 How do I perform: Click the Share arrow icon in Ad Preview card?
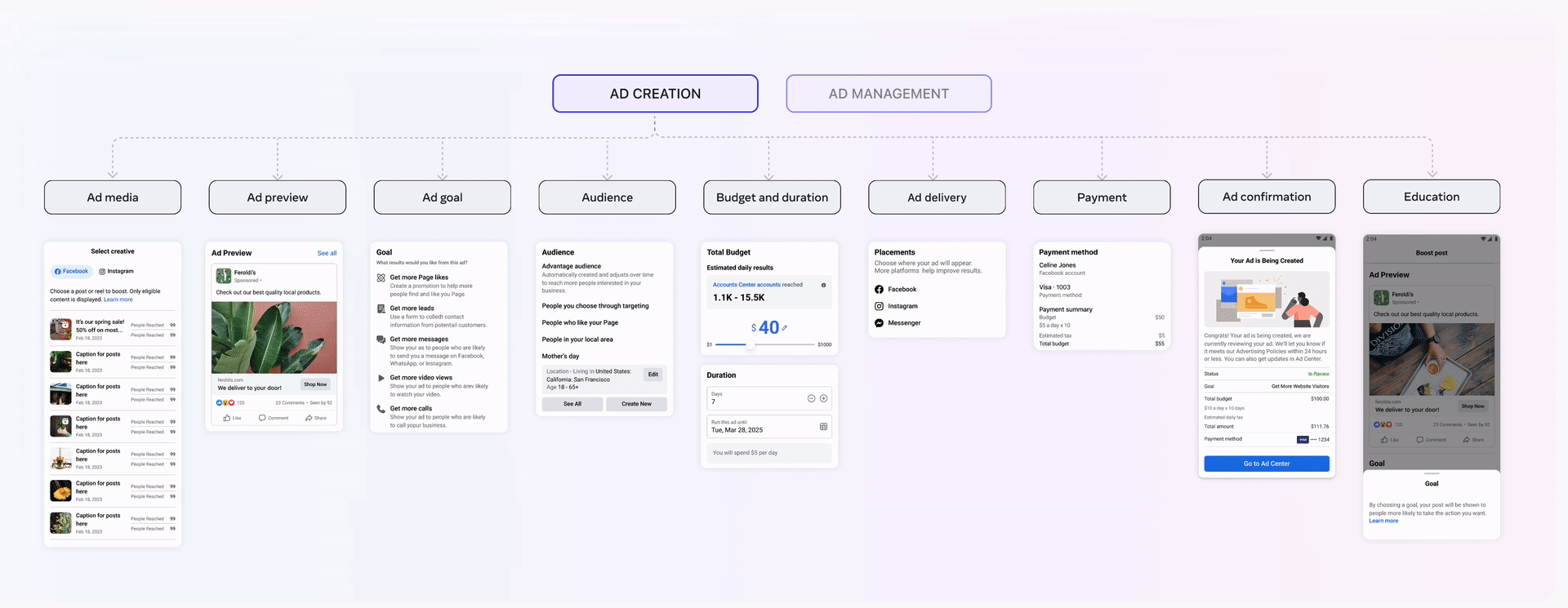pyautogui.click(x=309, y=418)
